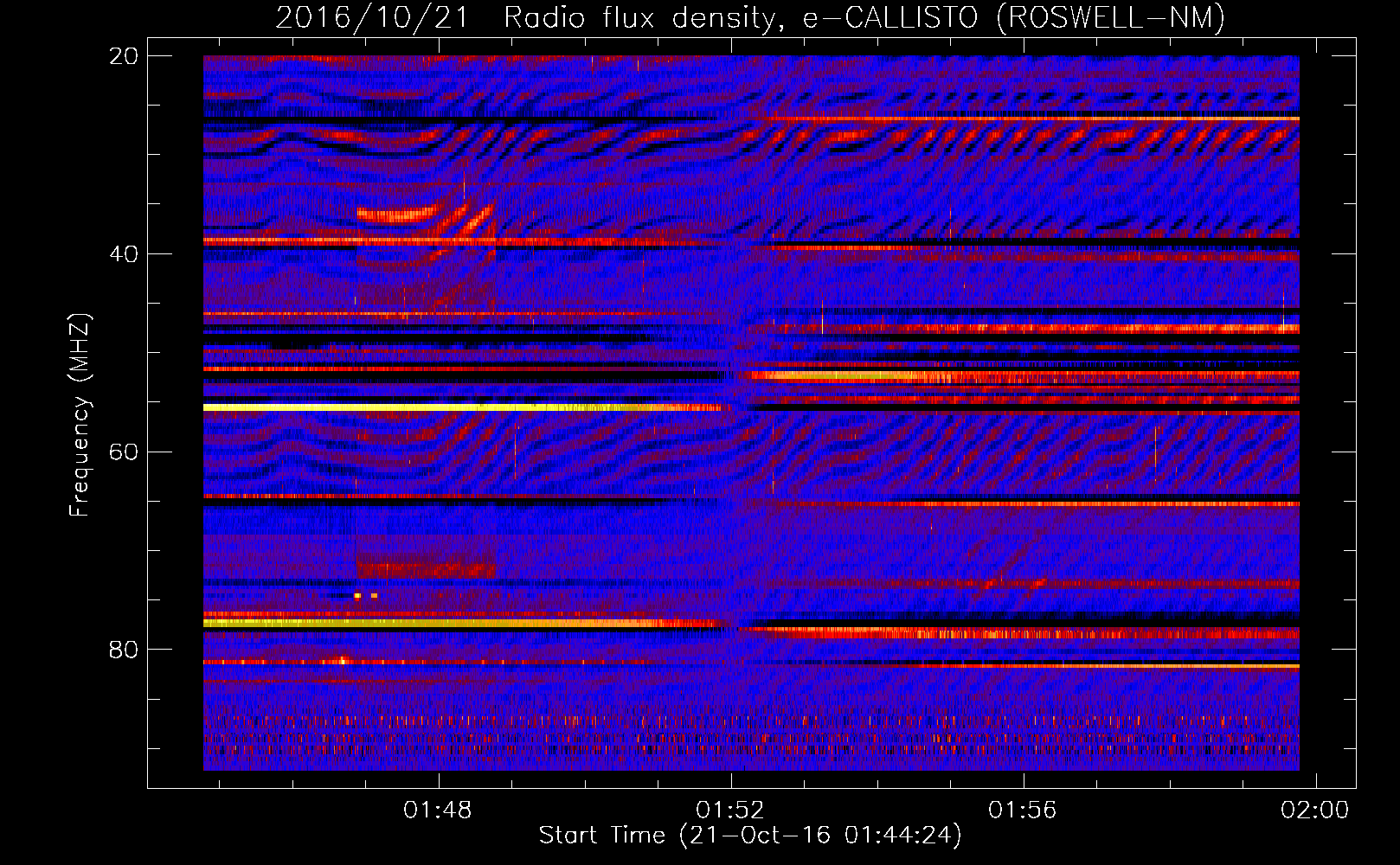Click the bright yellow emission band near 55 MHz
Viewport: 1400px width, 865px height.
tap(461, 407)
